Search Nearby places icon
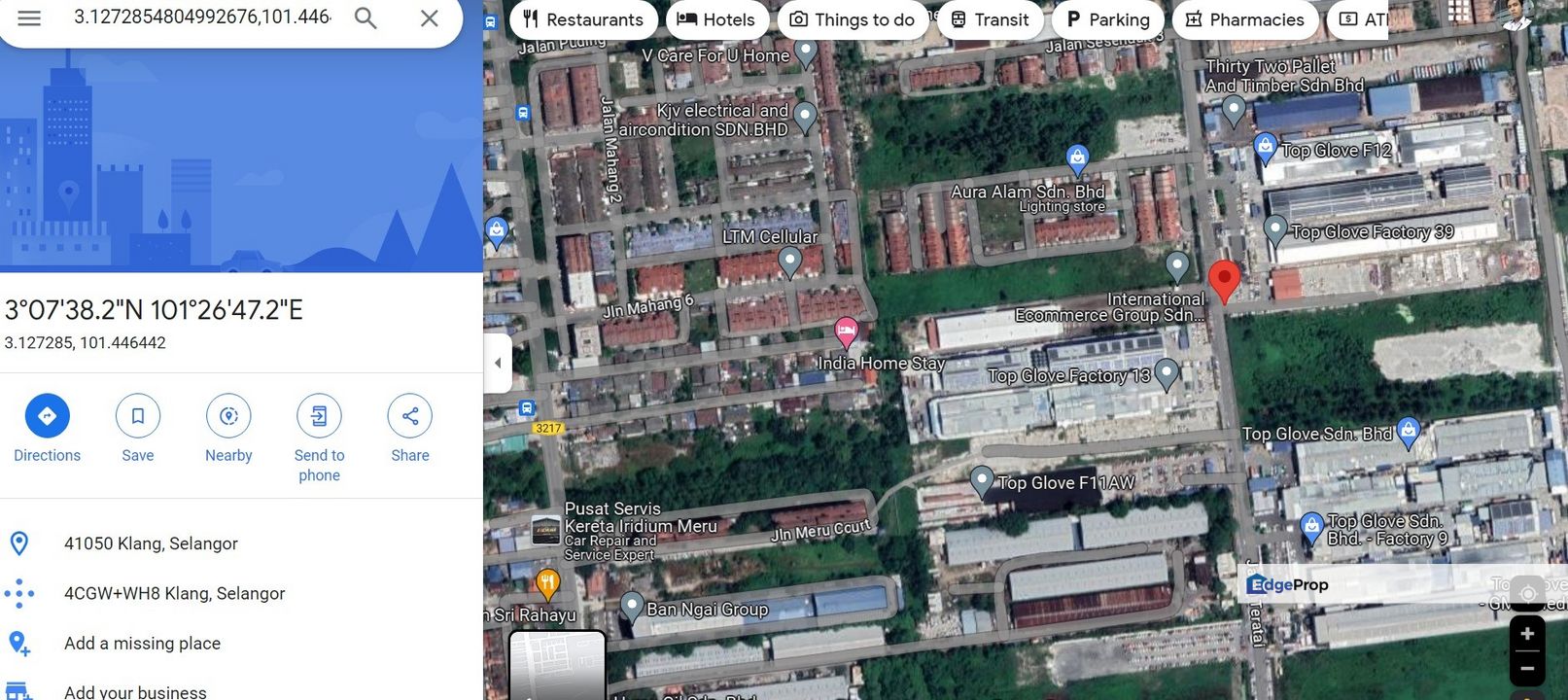This screenshot has height=700, width=1568. click(228, 416)
